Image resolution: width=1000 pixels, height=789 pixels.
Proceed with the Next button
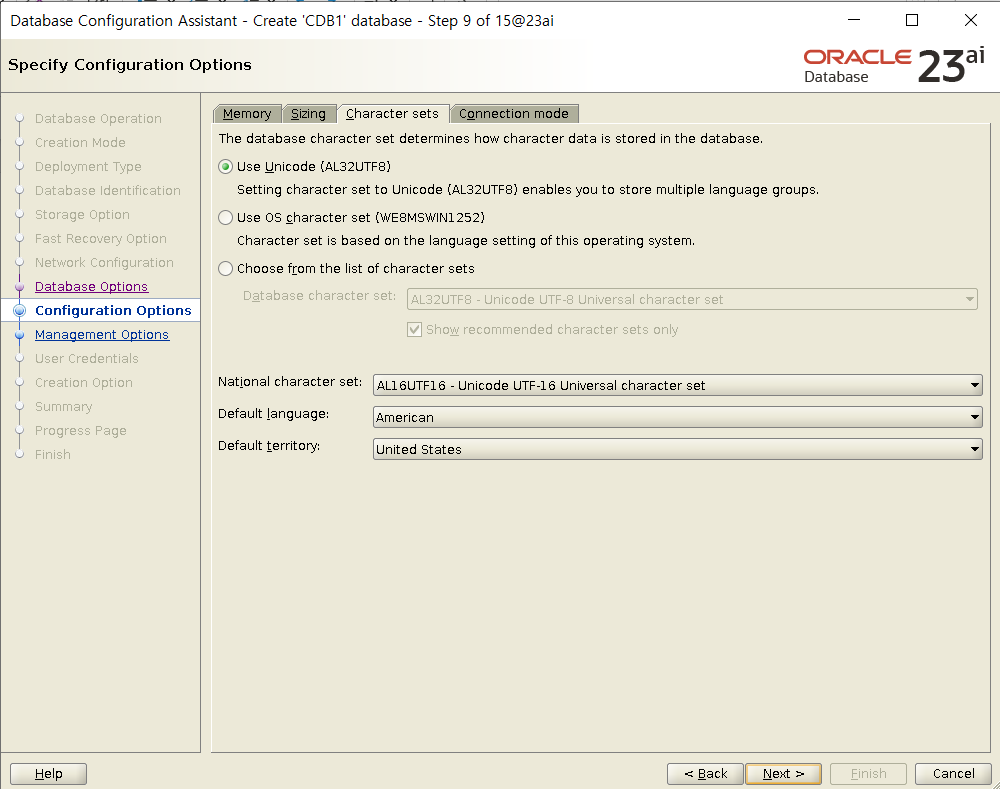click(783, 774)
